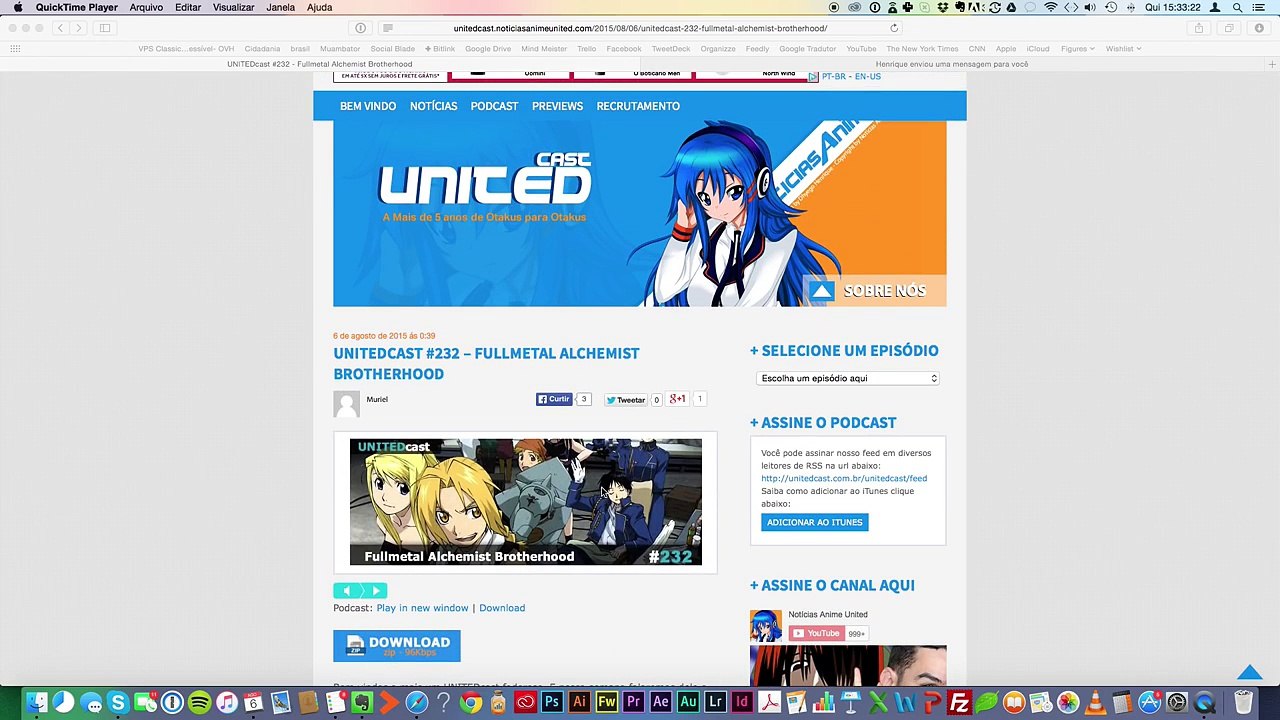
Task: Click the Safari URL address field
Action: 640,28
